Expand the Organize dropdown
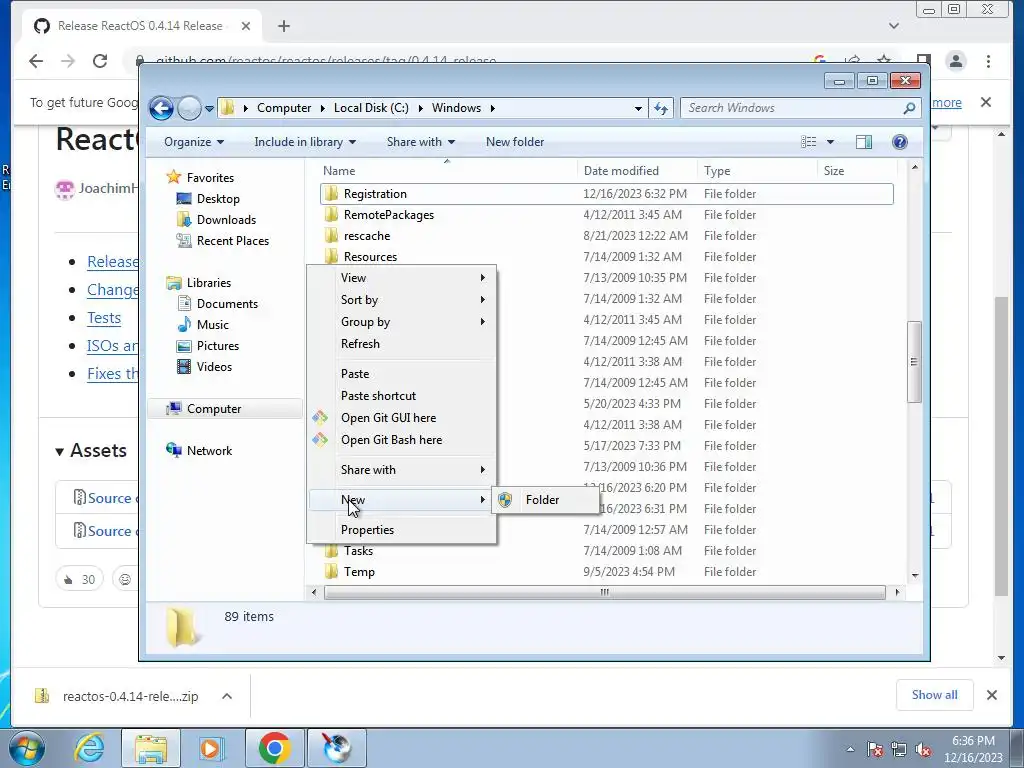The height and width of the screenshot is (768, 1024). tap(194, 142)
